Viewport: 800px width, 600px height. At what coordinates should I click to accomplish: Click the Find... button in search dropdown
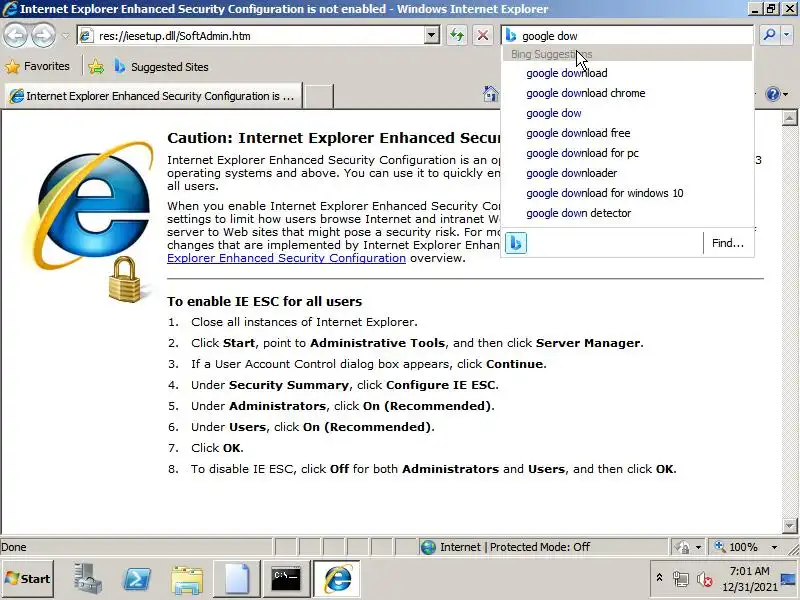pos(728,243)
